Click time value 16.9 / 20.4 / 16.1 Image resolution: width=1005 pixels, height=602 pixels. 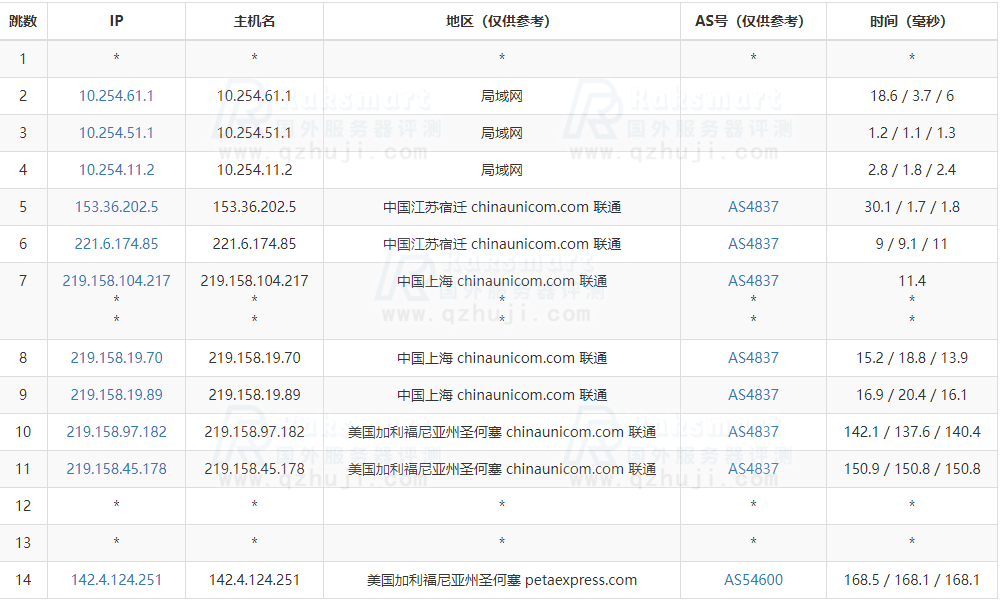pos(911,395)
